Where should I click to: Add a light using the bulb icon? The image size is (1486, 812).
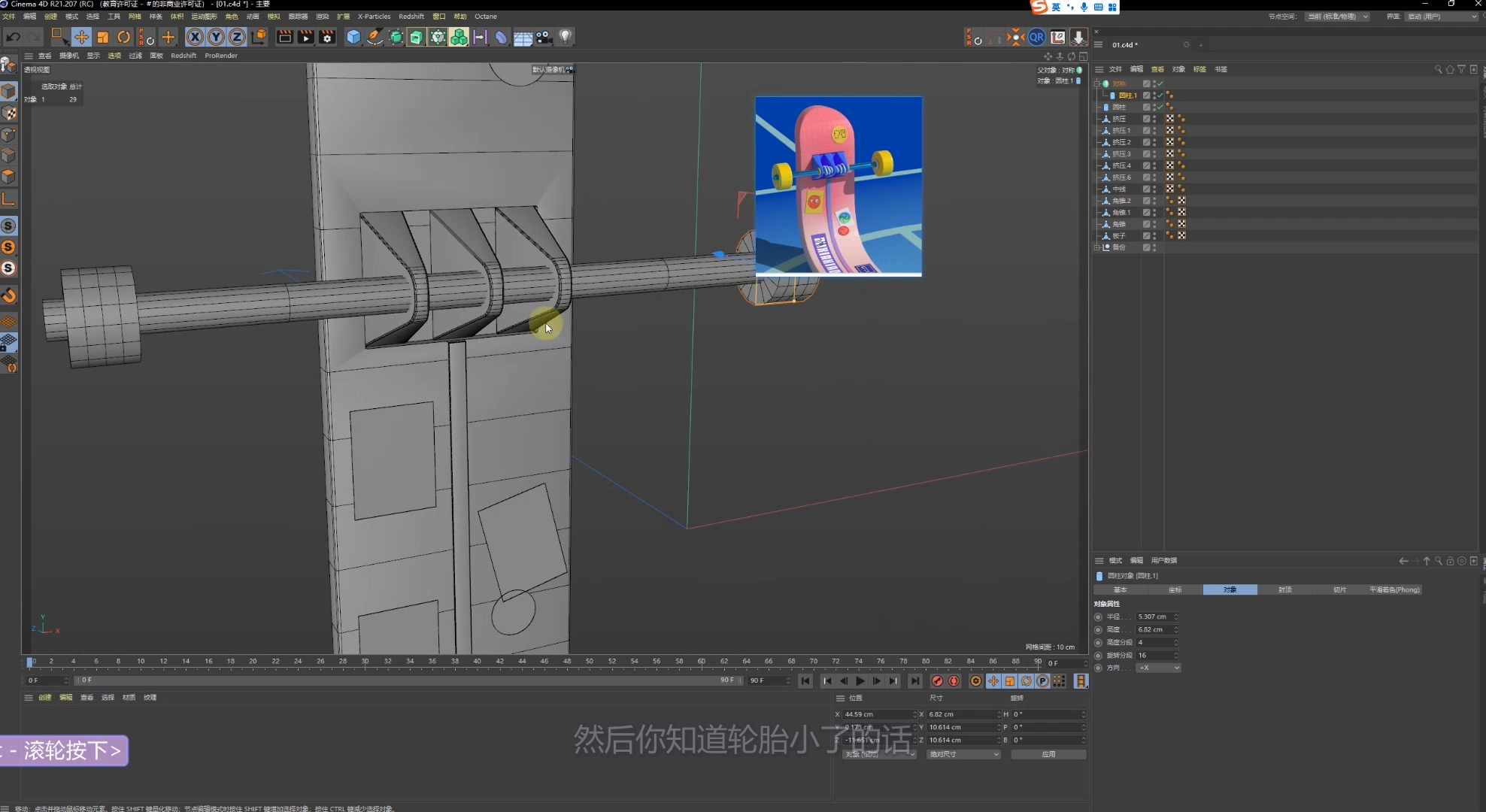click(x=566, y=37)
